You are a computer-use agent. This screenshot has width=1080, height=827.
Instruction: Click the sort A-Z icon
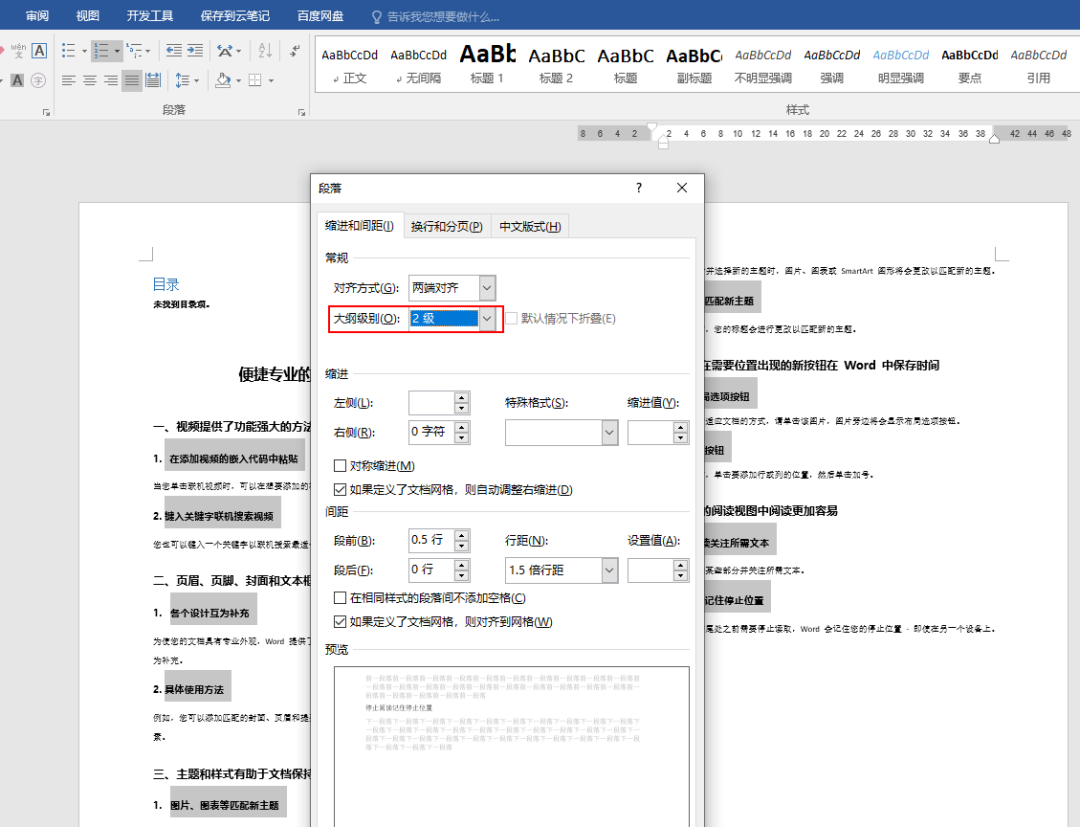[265, 50]
